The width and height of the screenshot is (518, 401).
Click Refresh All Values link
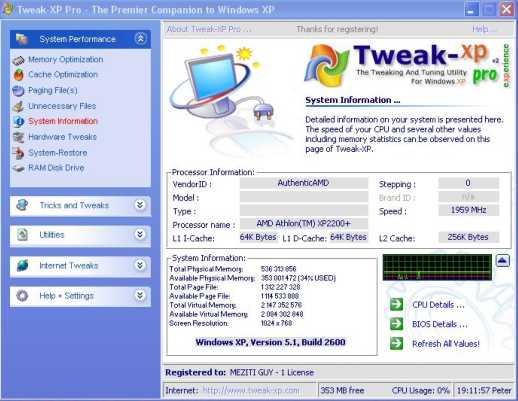pyautogui.click(x=446, y=344)
